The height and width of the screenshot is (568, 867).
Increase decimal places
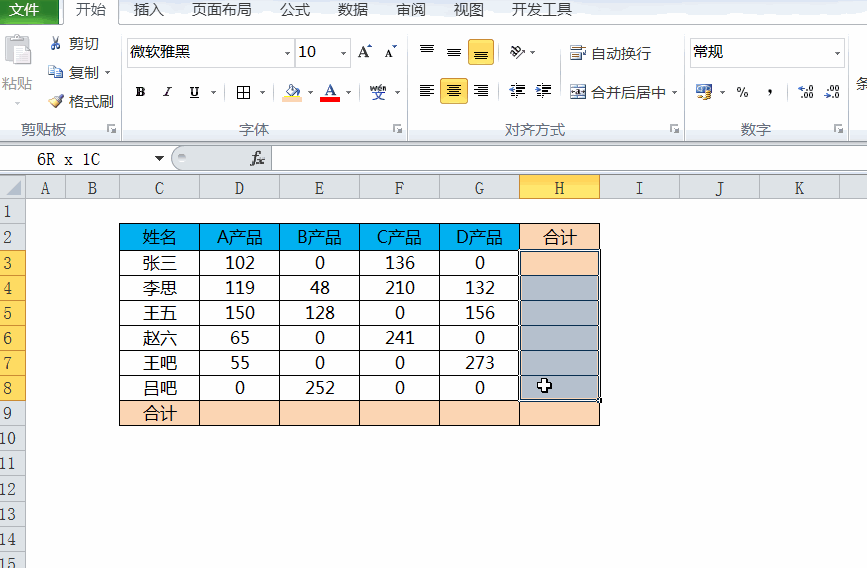click(x=806, y=92)
